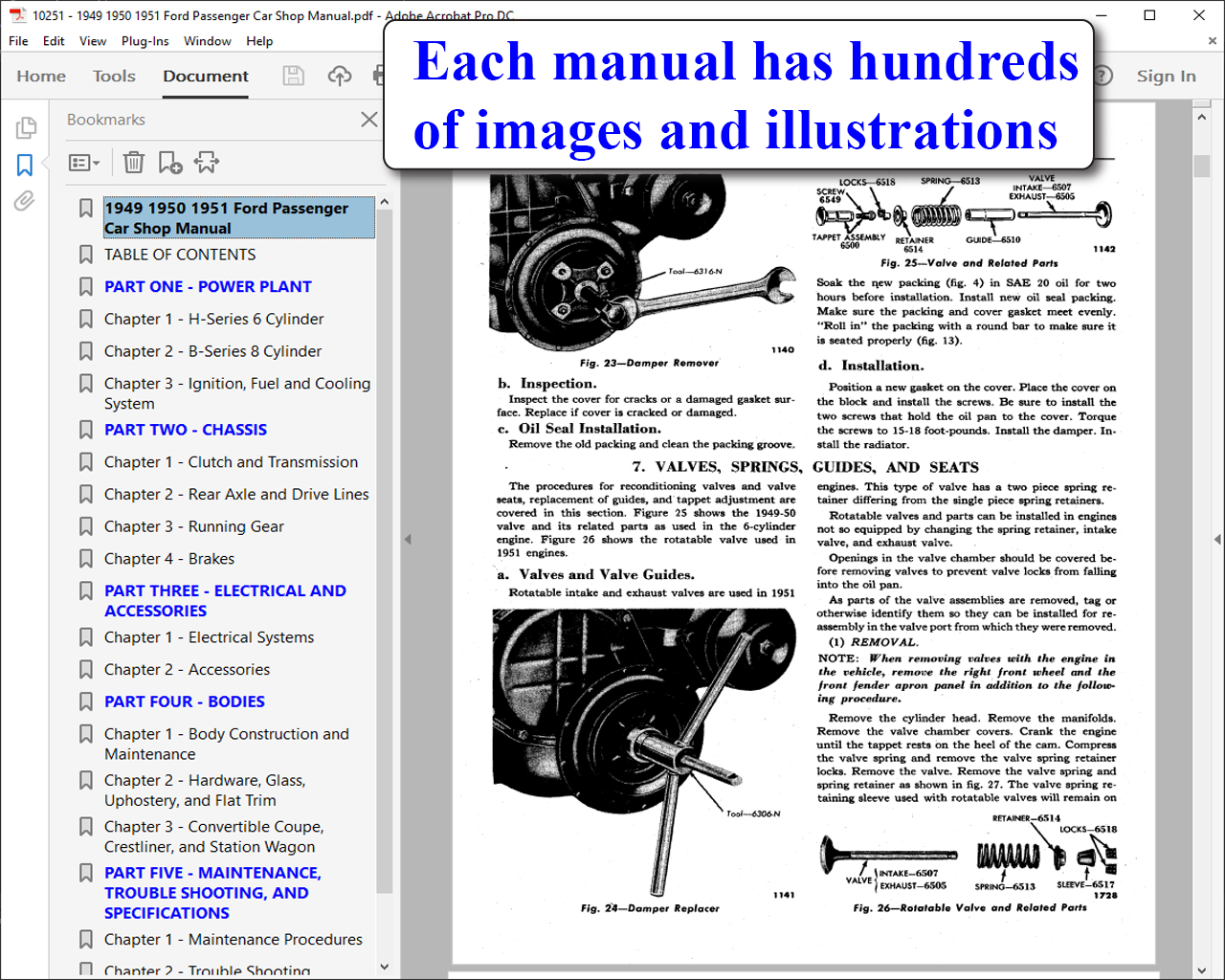1225x980 pixels.
Task: Click the Save file icon in toolbar
Action: pos(294,76)
